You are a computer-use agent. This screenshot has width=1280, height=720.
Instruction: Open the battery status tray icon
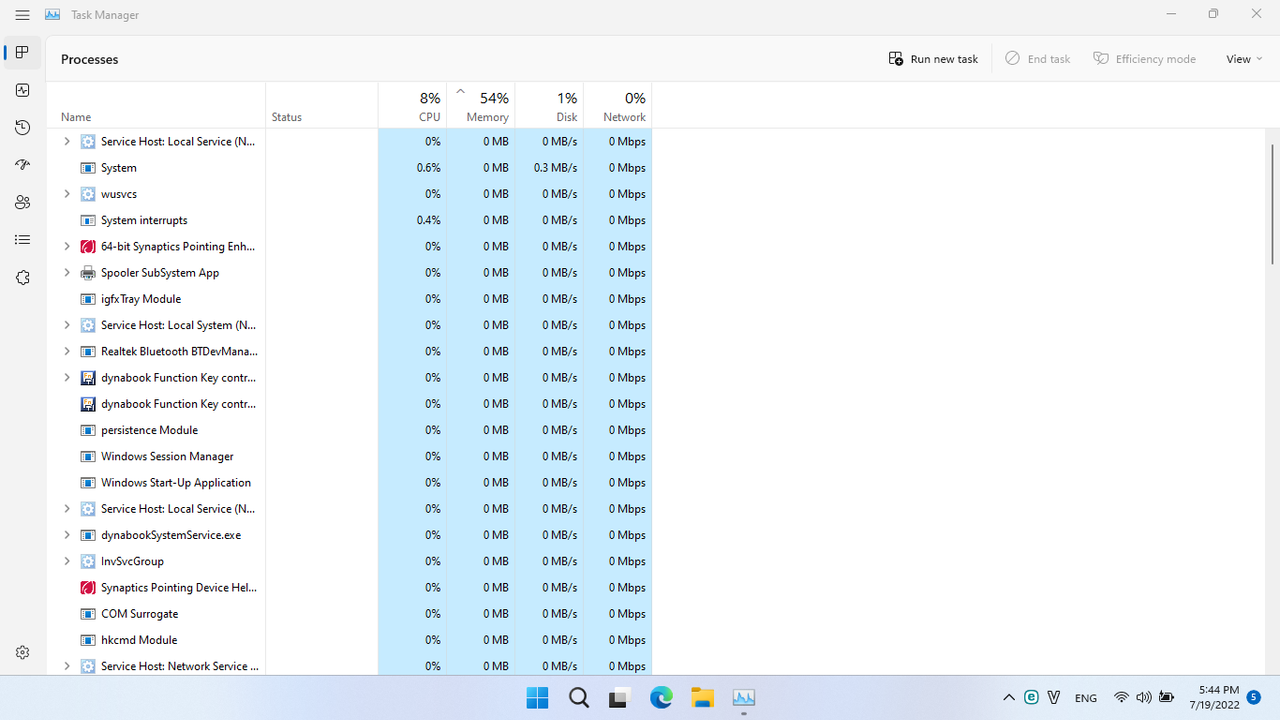[1166, 697]
